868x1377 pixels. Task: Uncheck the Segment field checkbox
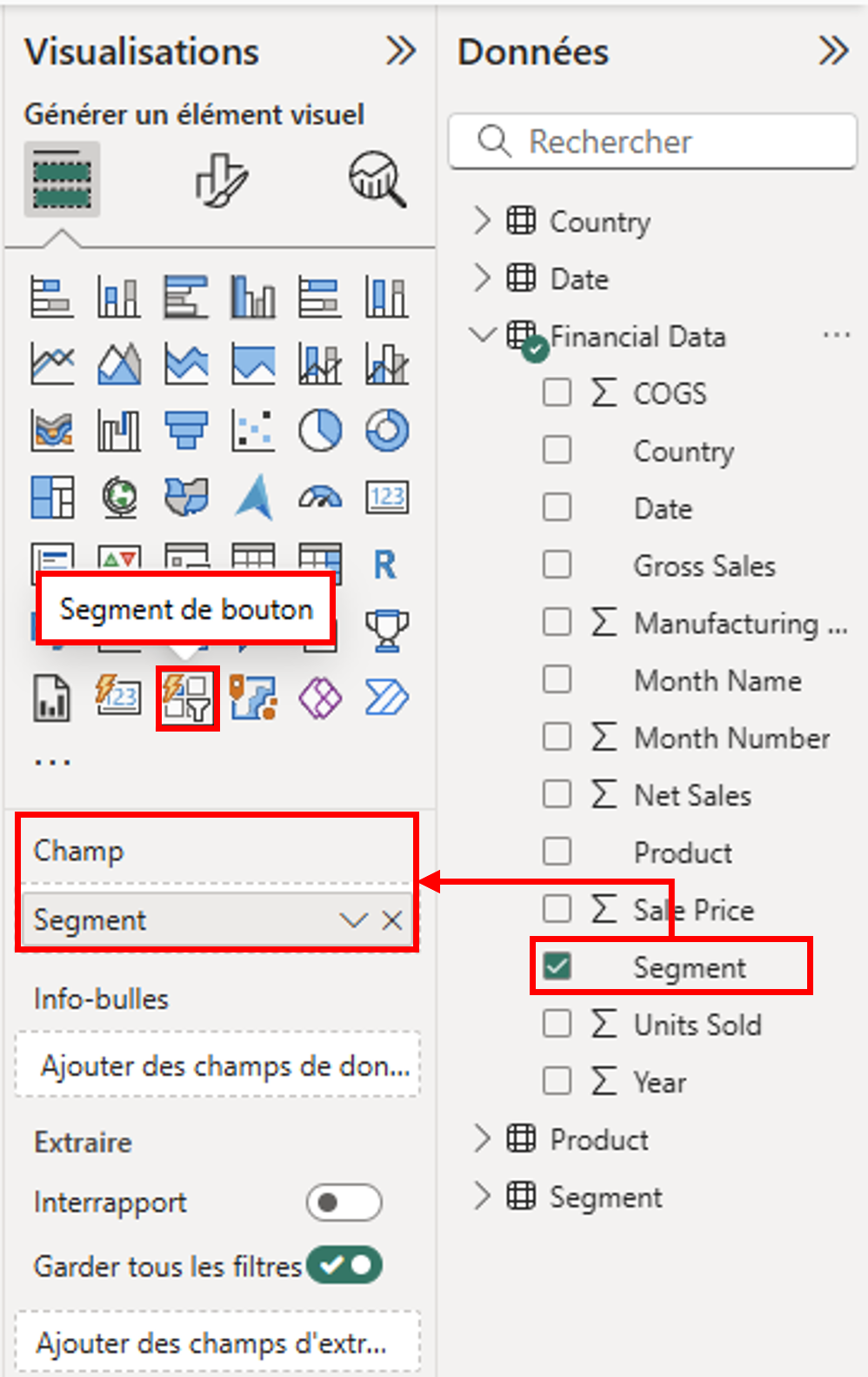[557, 966]
